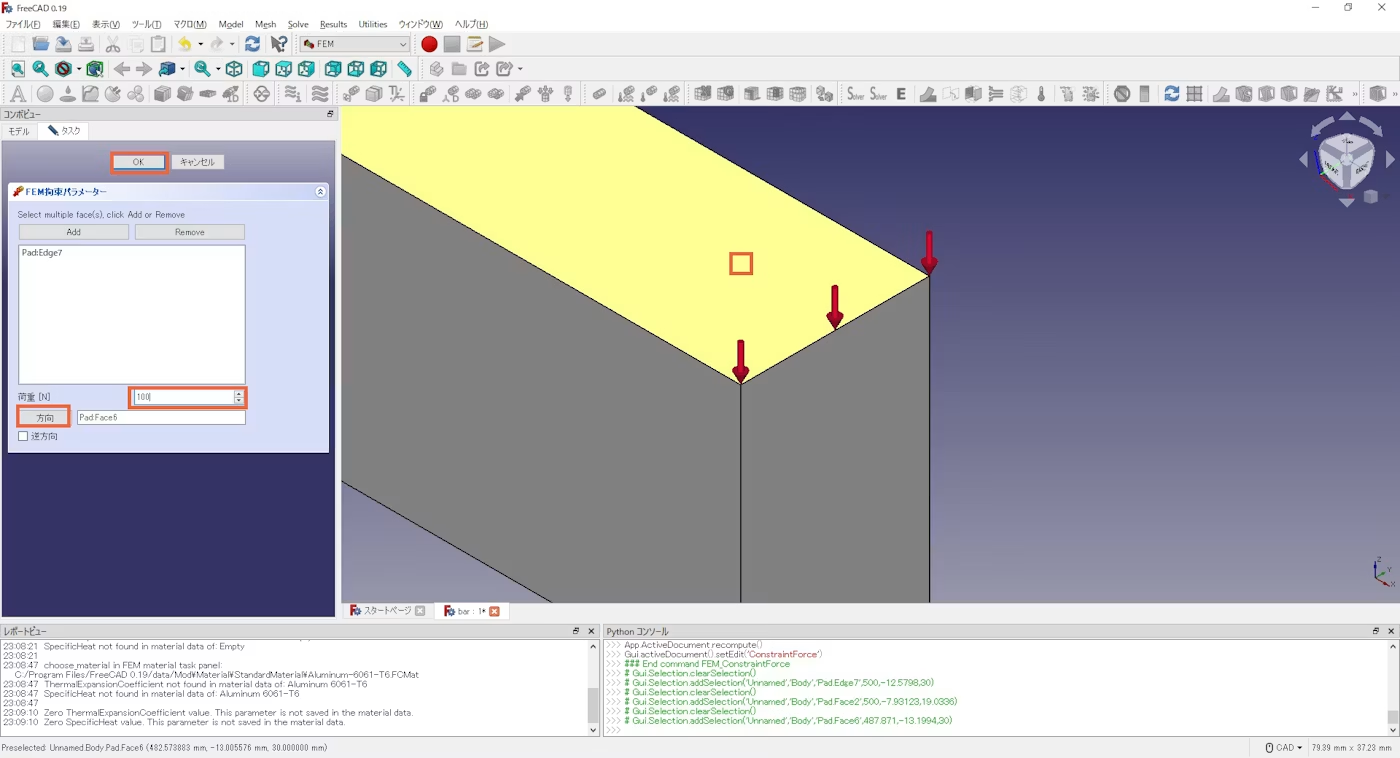The width and height of the screenshot is (1400, 758).
Task: Open the Results menu
Action: [x=334, y=24]
